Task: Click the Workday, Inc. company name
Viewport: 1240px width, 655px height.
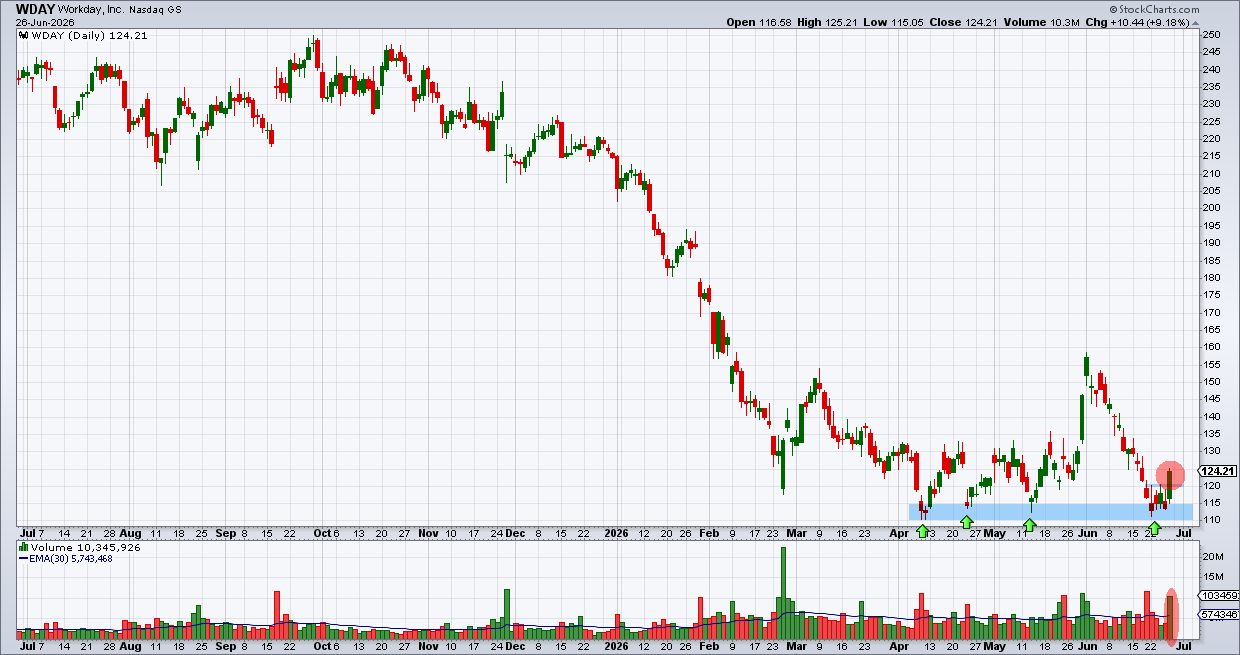Action: click(92, 8)
